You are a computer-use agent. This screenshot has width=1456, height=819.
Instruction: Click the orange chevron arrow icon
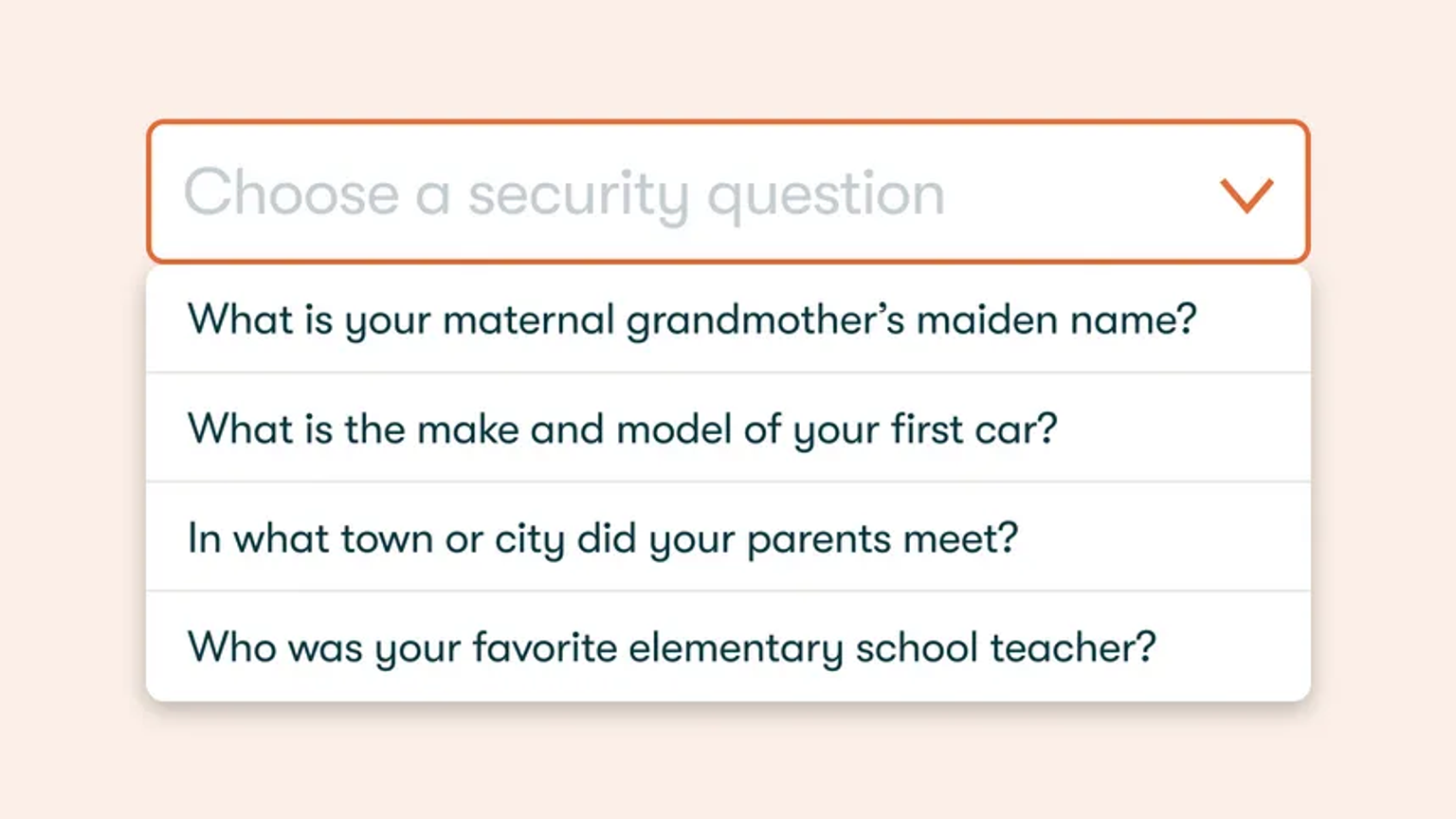tap(1246, 194)
